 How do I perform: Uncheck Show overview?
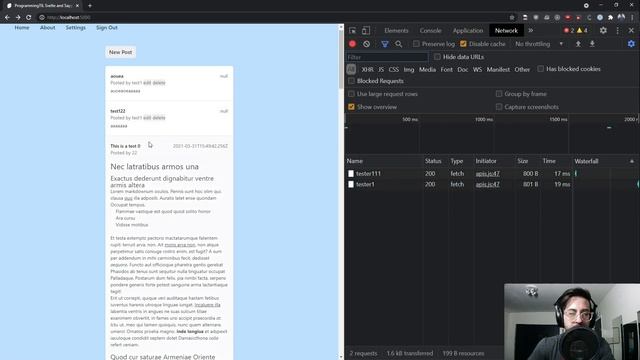coord(351,107)
